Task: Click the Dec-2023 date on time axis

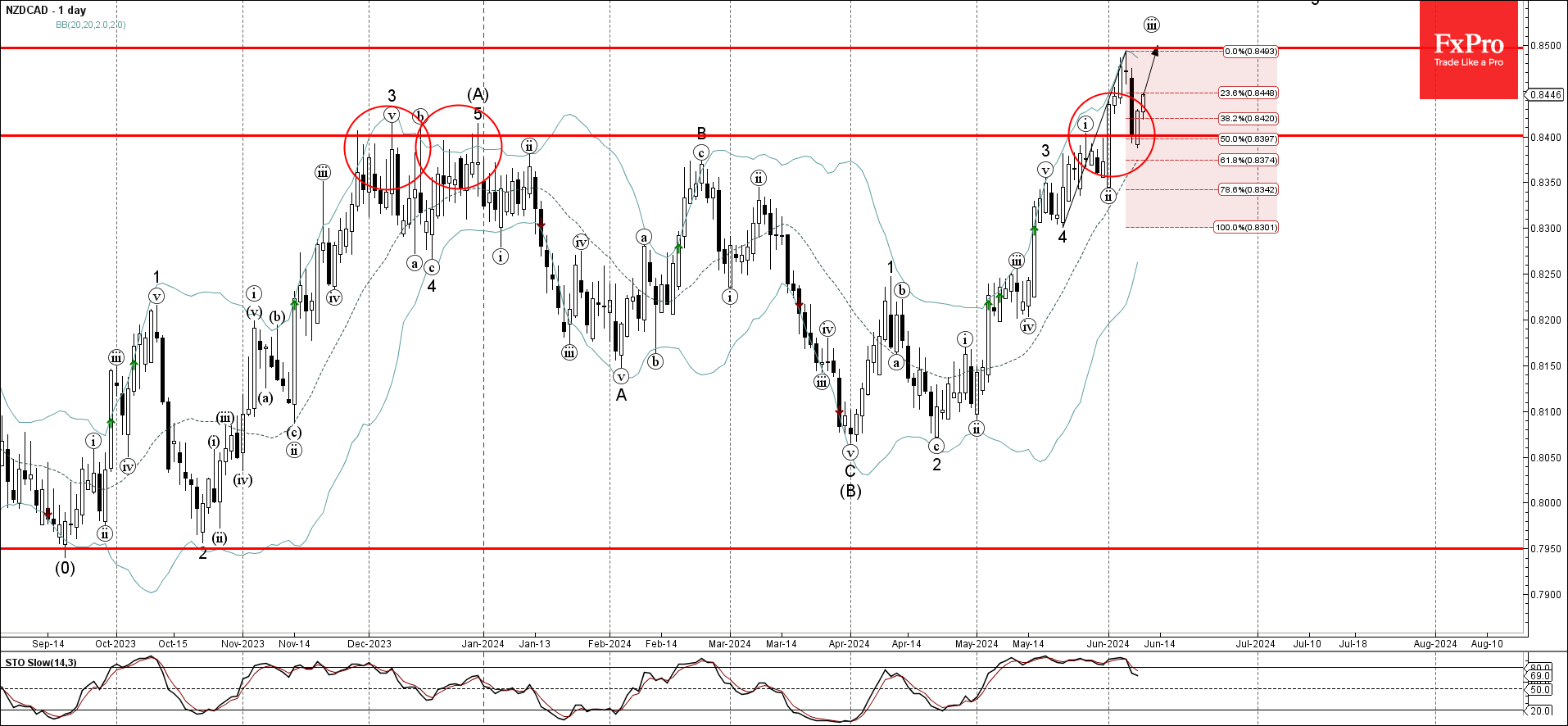Action: click(369, 644)
